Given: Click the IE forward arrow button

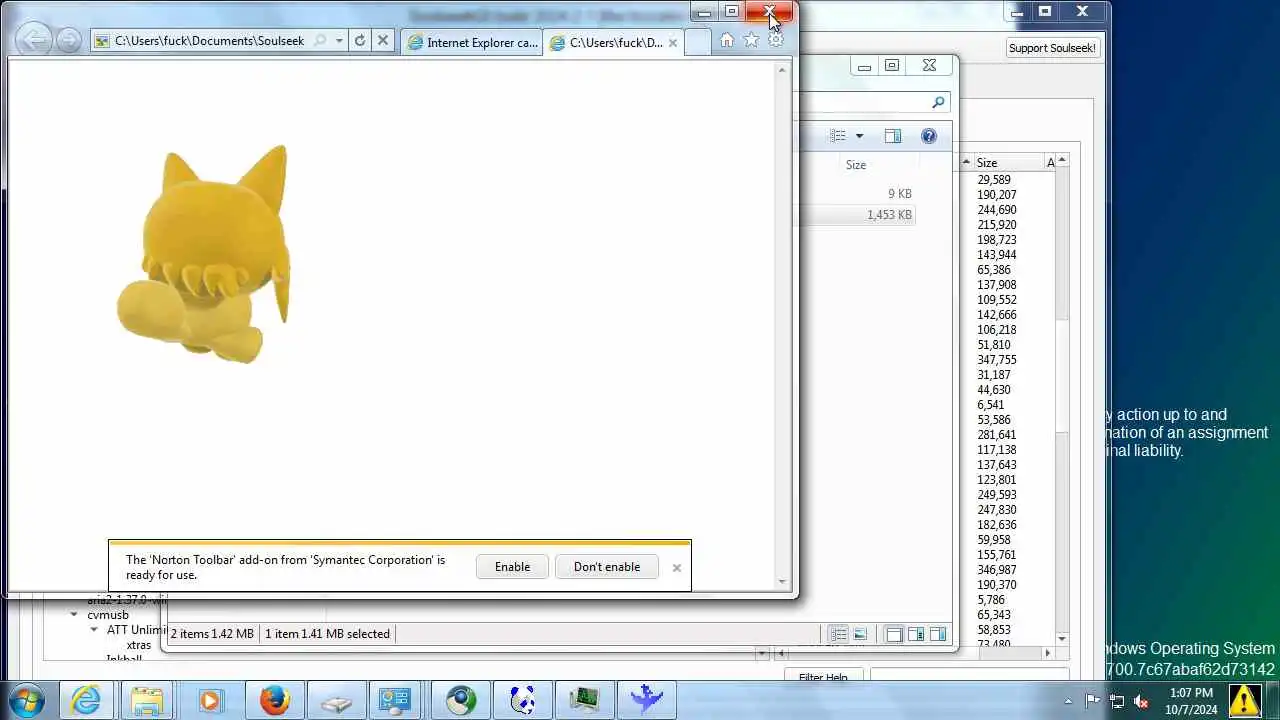Looking at the screenshot, I should pyautogui.click(x=69, y=40).
